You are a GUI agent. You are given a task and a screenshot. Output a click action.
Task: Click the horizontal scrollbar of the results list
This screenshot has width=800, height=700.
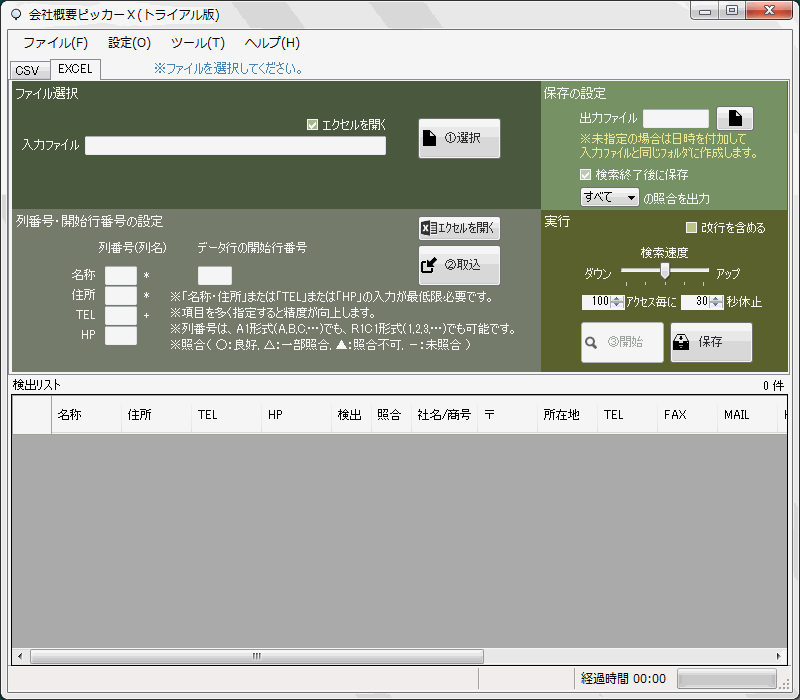tap(256, 656)
